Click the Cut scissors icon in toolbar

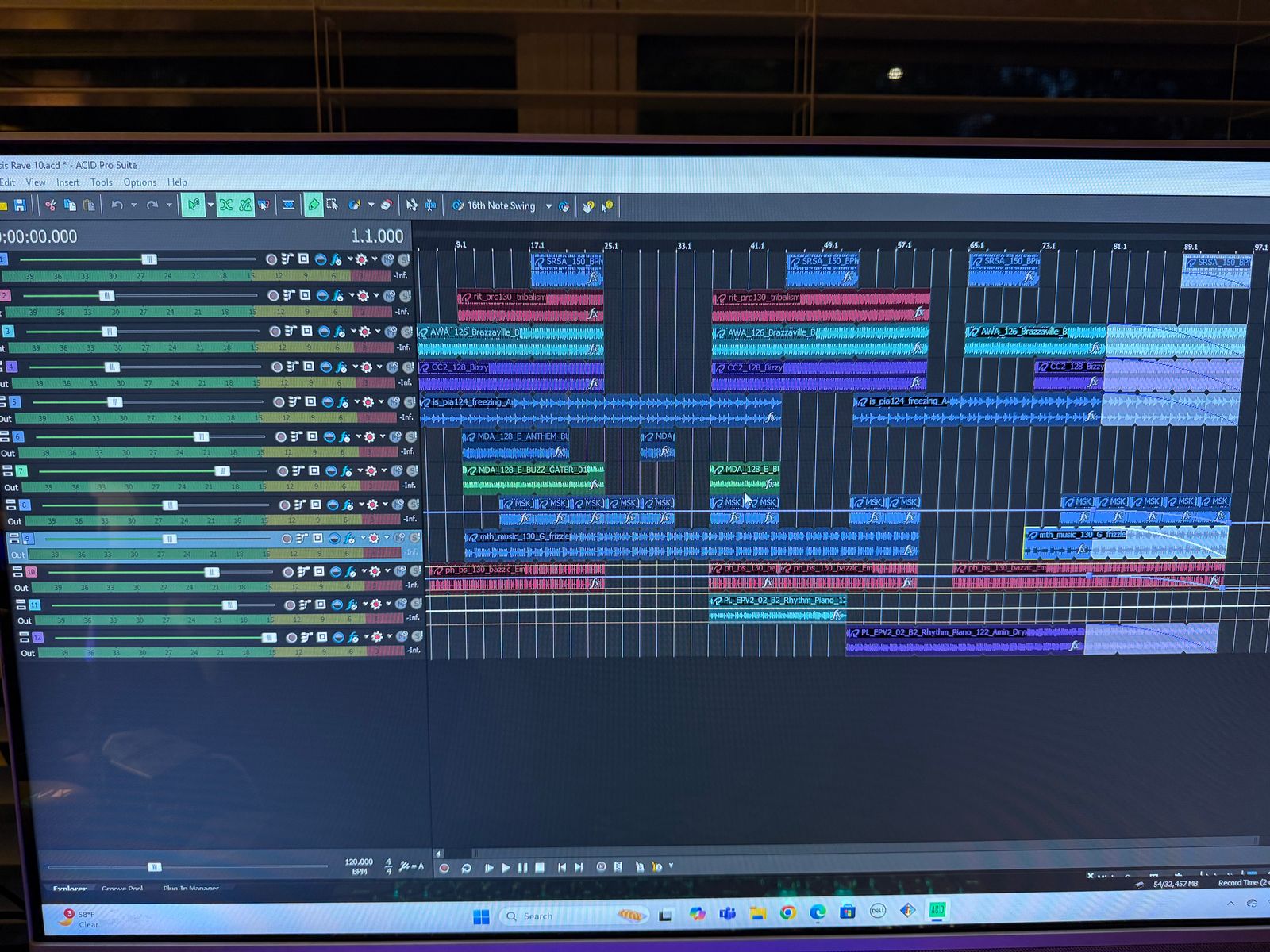click(51, 205)
